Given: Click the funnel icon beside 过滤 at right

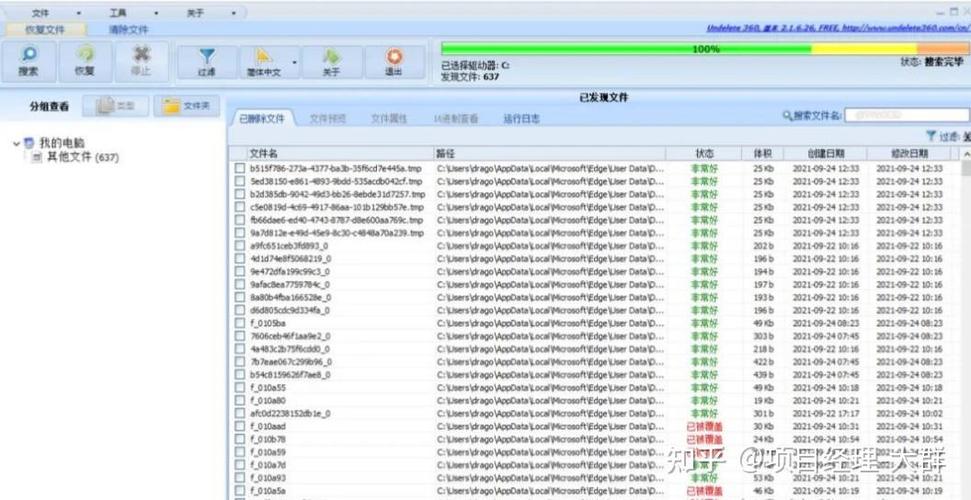Looking at the screenshot, I should point(930,136).
